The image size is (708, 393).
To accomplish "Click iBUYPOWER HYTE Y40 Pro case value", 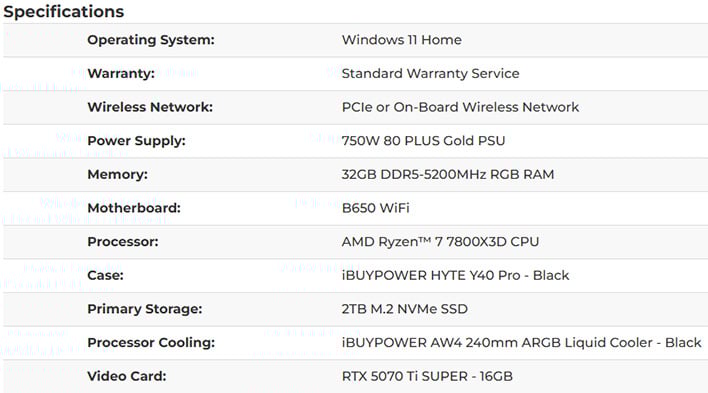I will click(x=455, y=275).
